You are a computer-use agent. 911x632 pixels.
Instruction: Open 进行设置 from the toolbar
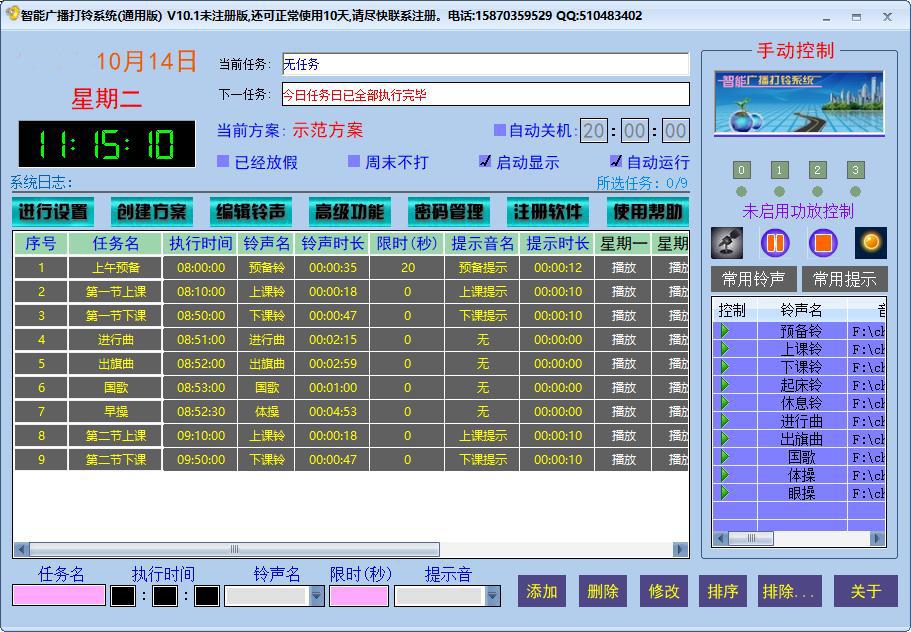click(53, 212)
